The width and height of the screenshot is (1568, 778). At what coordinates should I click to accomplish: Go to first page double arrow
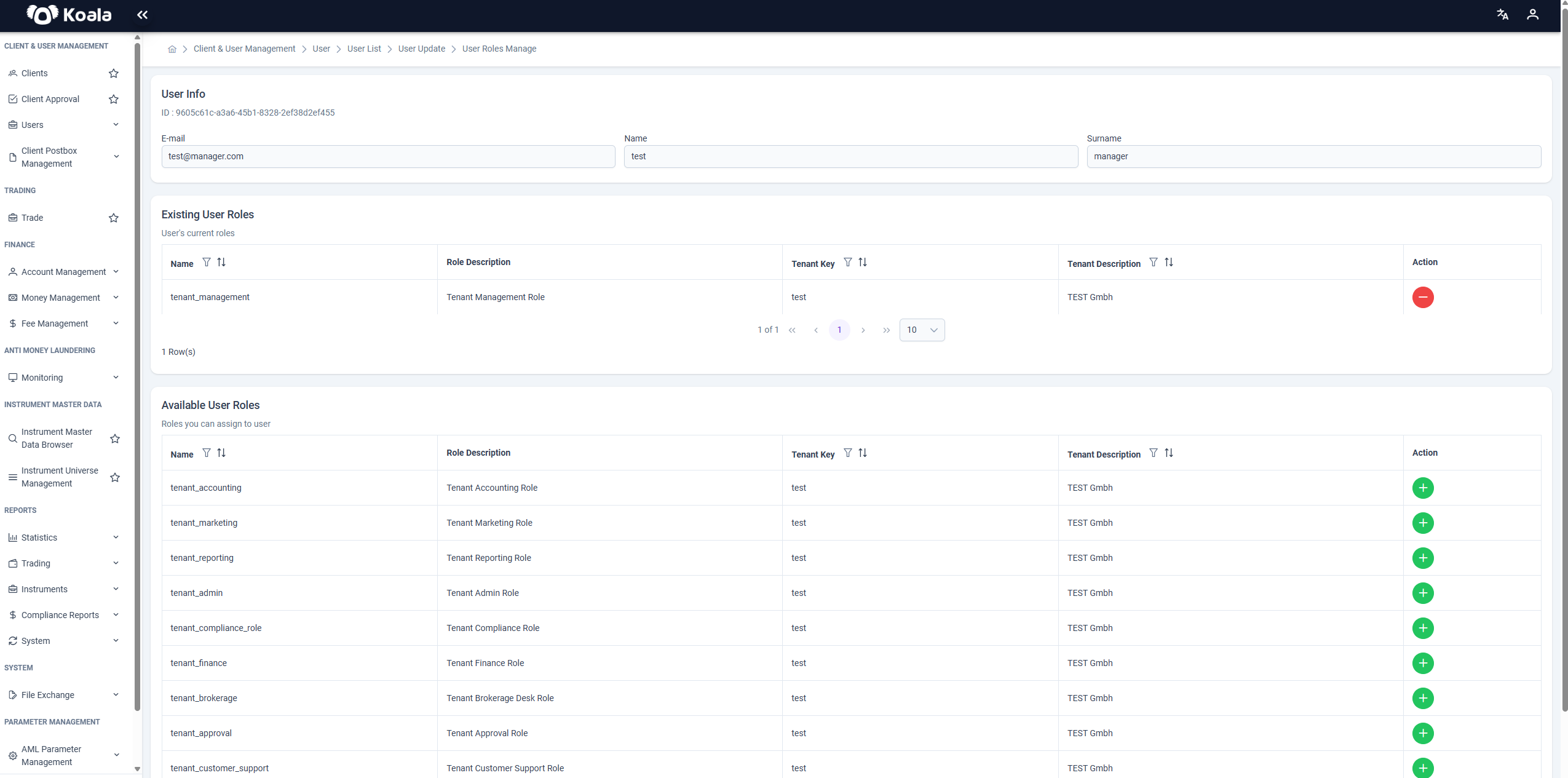tap(792, 330)
